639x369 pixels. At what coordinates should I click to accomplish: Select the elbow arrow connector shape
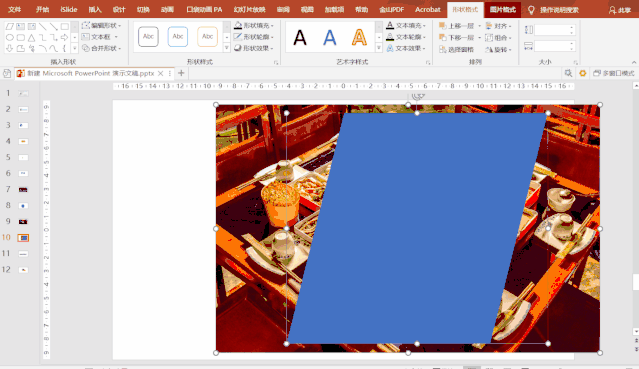(x=53, y=38)
